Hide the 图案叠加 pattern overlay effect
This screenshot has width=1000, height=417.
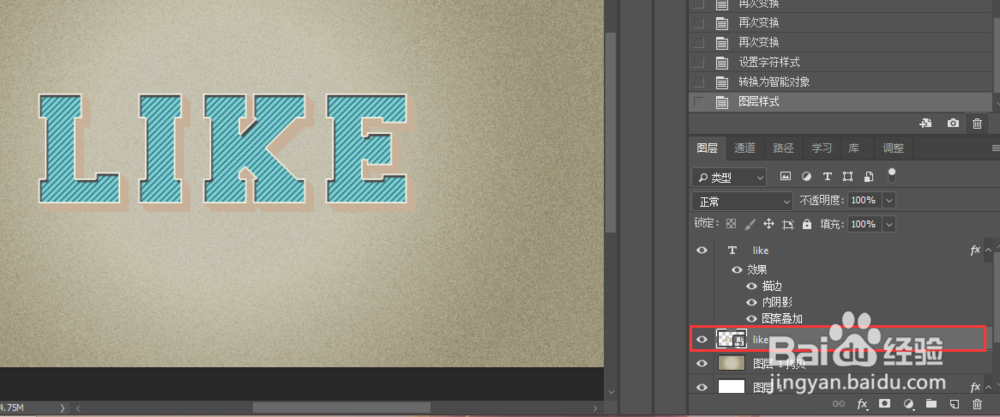(x=751, y=318)
